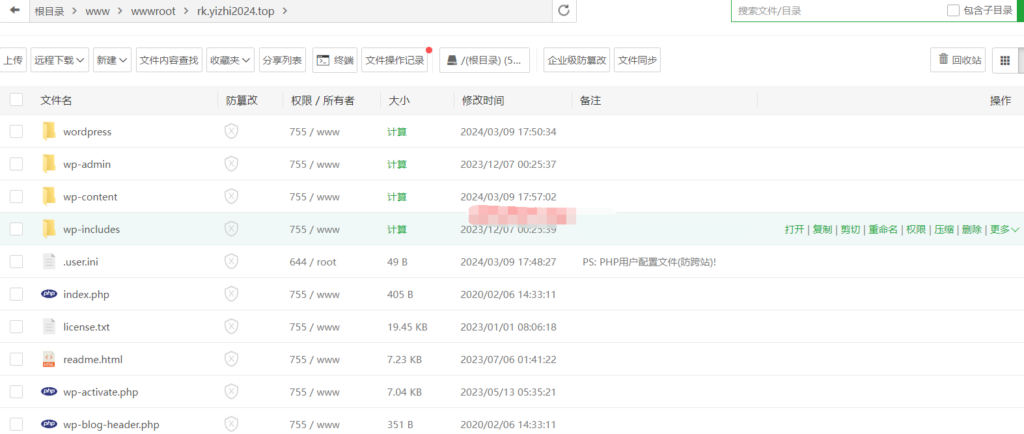Open 更多 dropdown for wp-includes row
Viewport: 1024px width, 434px height.
(1004, 230)
